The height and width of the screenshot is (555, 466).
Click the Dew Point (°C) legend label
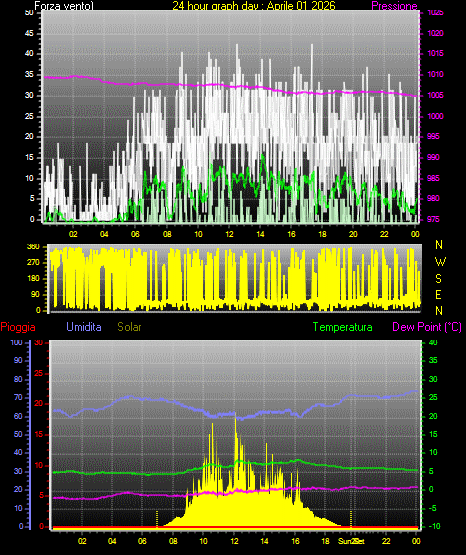[x=427, y=327]
